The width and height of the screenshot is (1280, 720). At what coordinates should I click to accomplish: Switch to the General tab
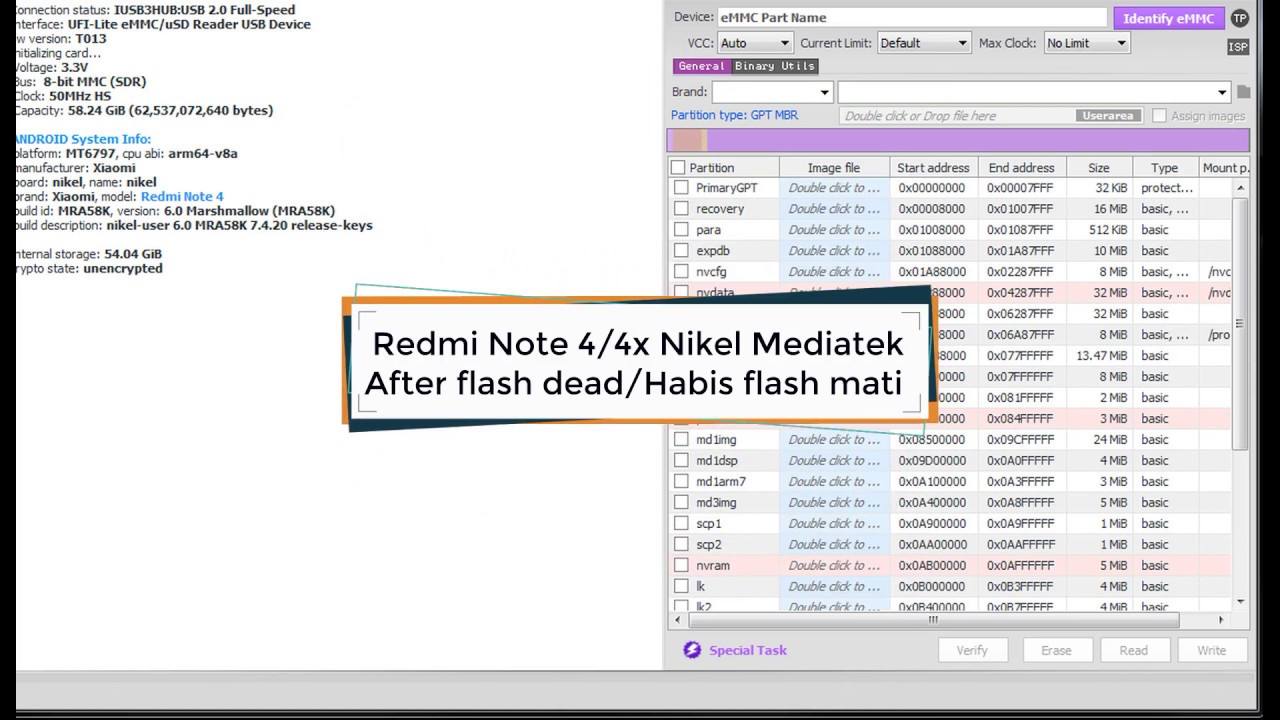[701, 66]
